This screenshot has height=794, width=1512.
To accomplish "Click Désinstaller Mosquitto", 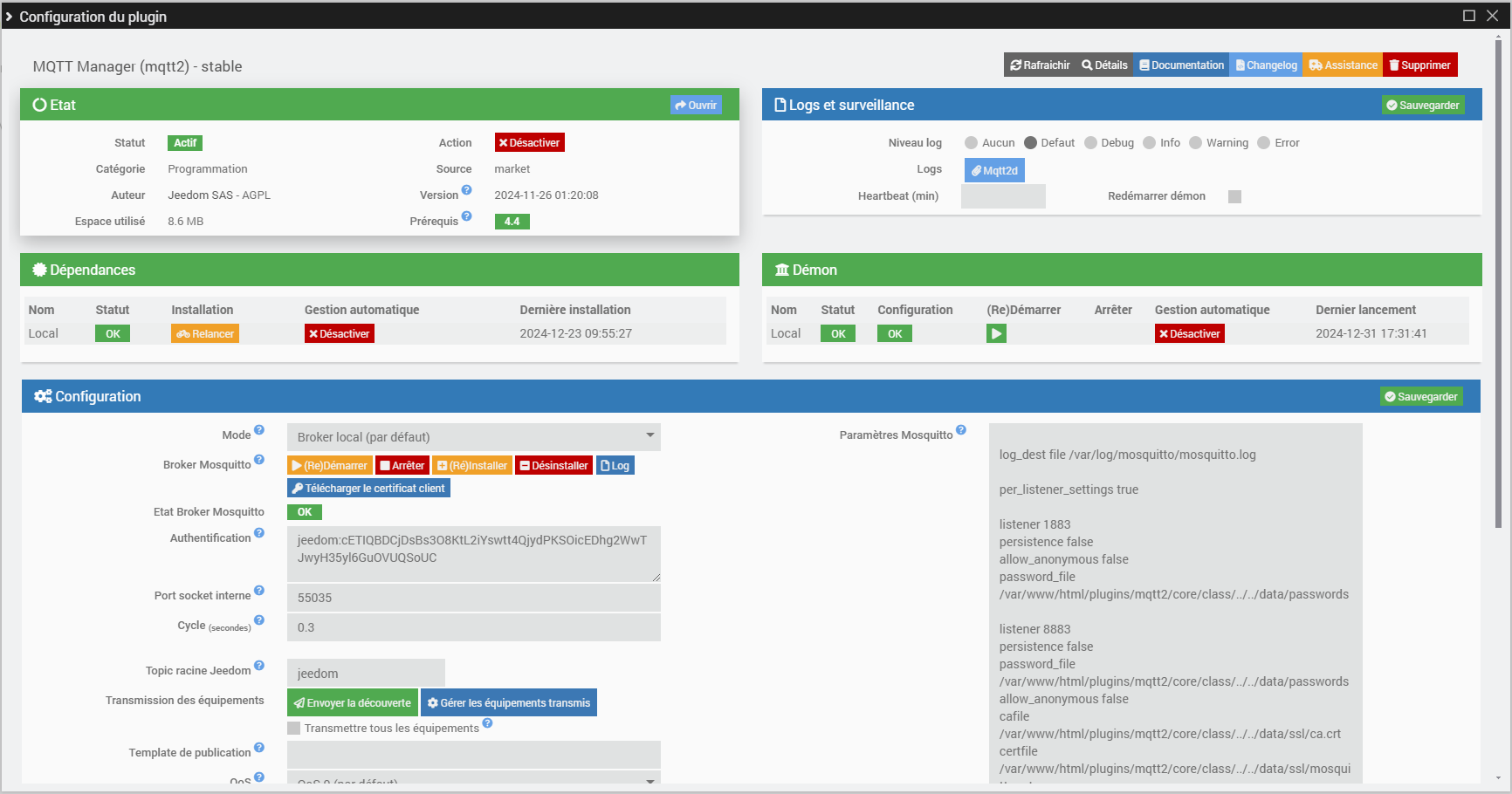I will point(553,466).
